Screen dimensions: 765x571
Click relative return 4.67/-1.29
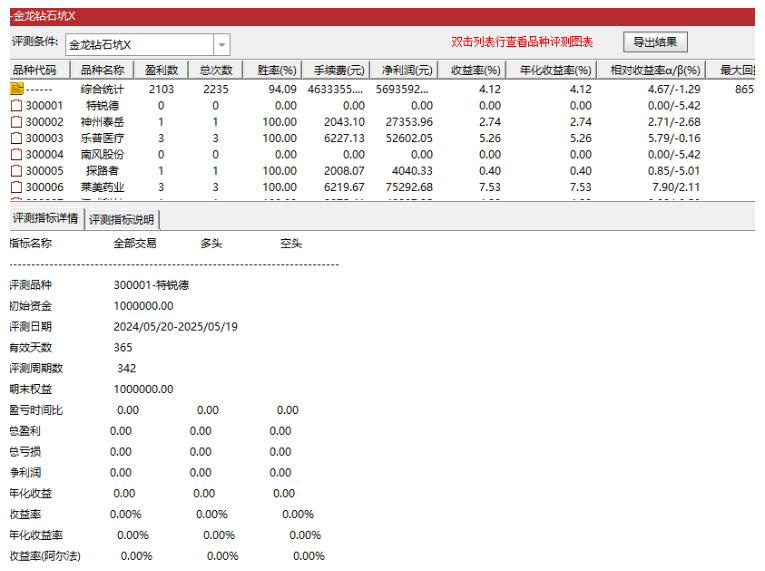(x=674, y=89)
